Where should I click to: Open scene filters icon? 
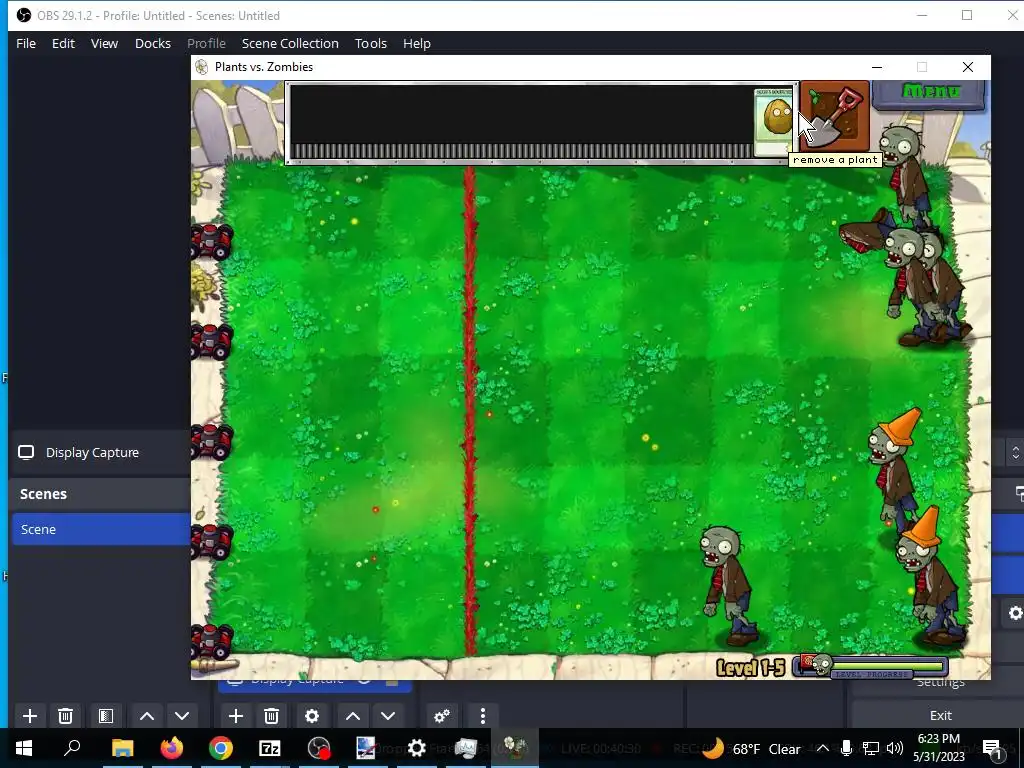click(106, 716)
